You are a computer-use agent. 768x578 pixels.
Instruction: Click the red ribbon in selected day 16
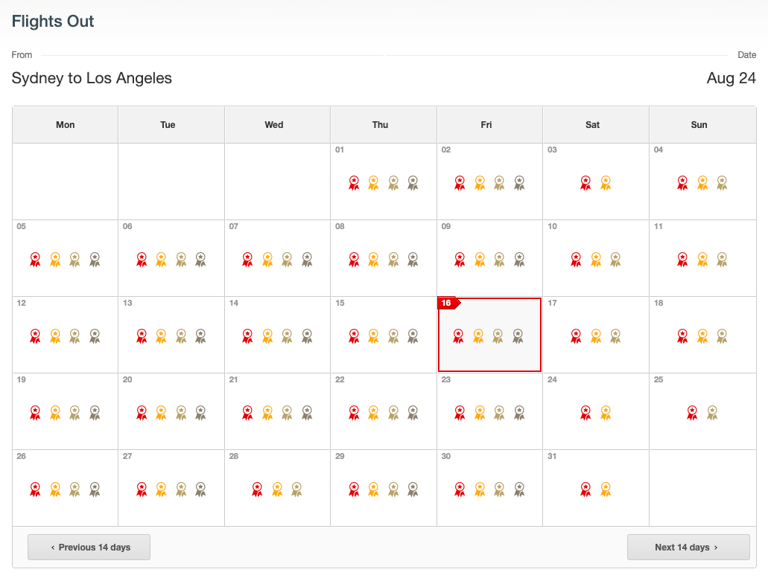458,336
